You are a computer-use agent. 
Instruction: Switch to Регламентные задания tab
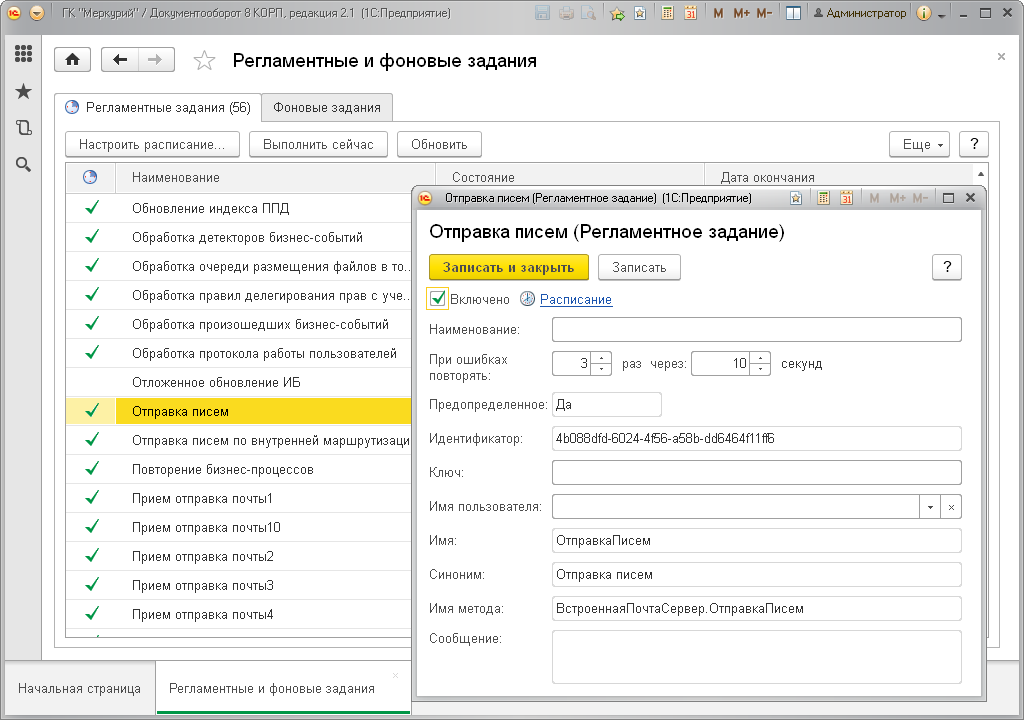pos(158,107)
